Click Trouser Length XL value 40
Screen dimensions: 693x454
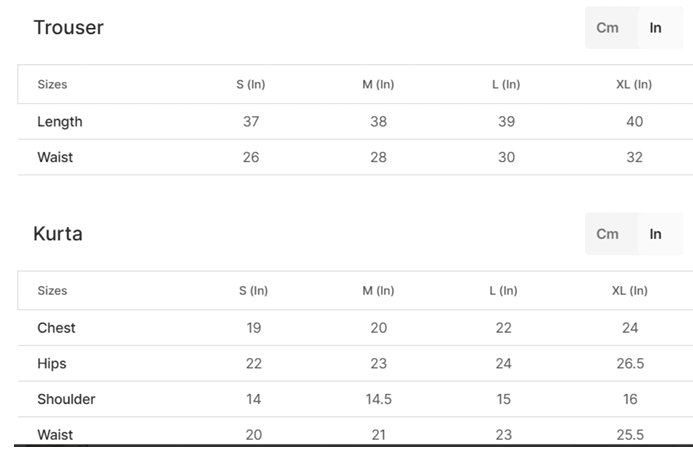point(634,122)
